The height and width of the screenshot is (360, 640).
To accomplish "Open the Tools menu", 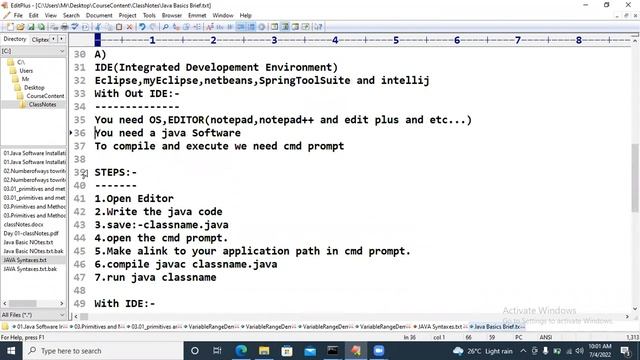I will 149,16.
